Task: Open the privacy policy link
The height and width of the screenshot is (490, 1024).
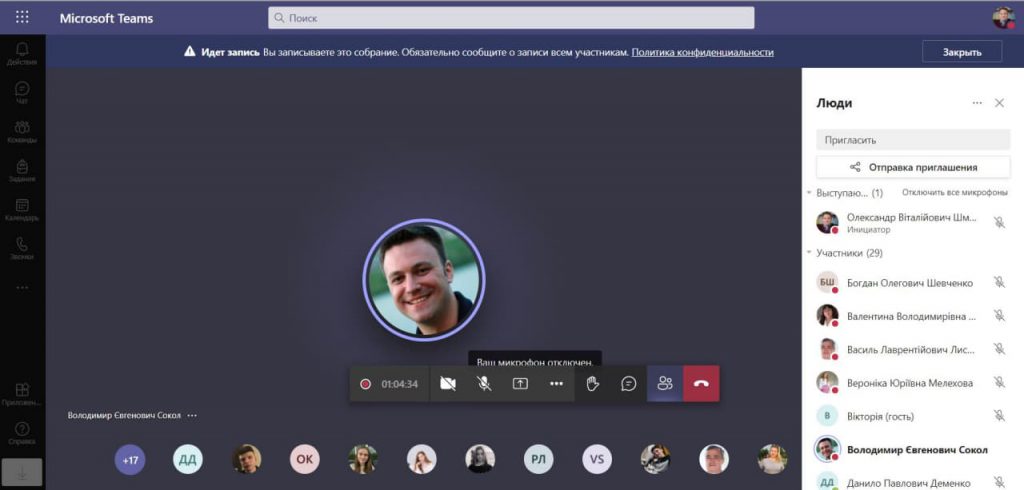Action: click(702, 52)
